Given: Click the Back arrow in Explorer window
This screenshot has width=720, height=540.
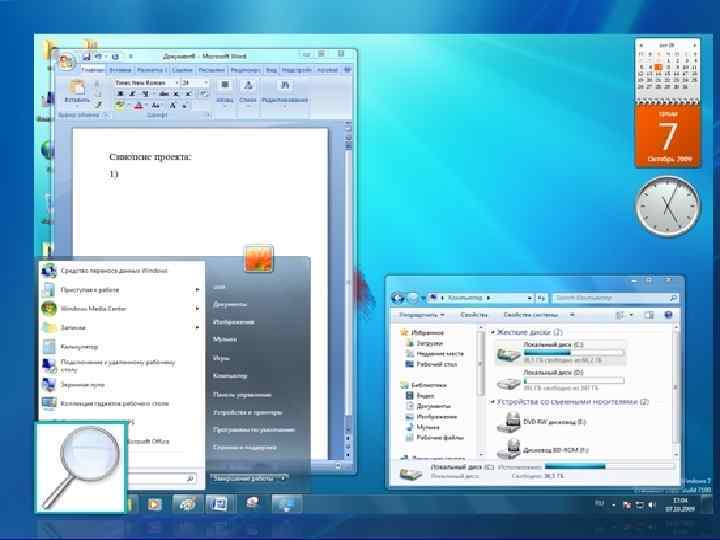Looking at the screenshot, I should click(398, 298).
